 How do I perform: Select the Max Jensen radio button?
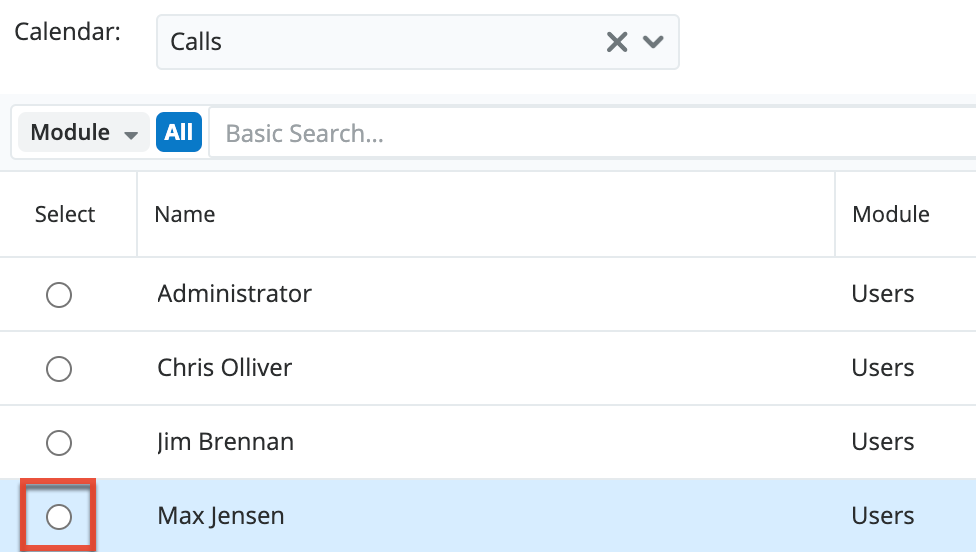(59, 516)
